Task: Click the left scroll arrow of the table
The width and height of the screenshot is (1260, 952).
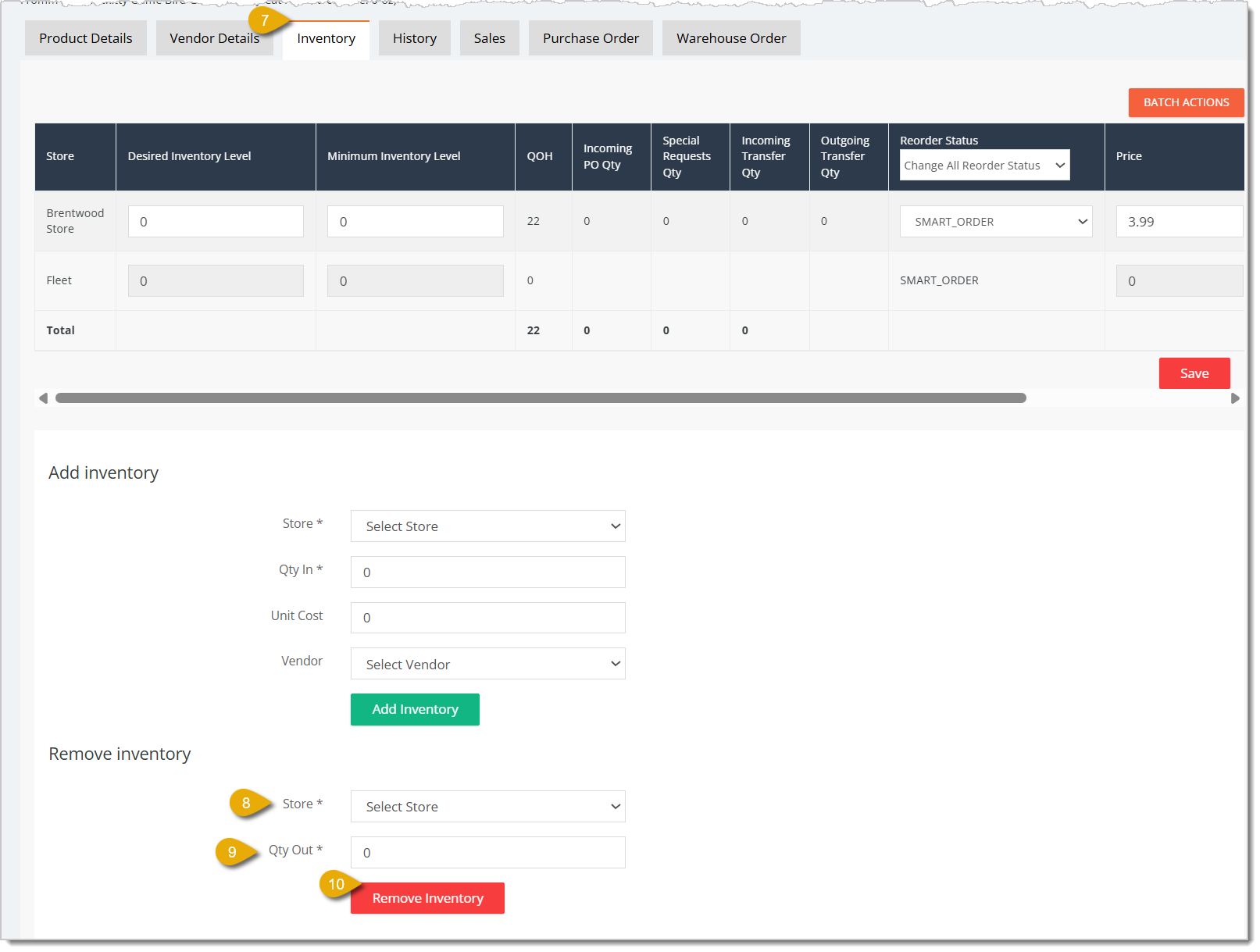Action: 43,398
